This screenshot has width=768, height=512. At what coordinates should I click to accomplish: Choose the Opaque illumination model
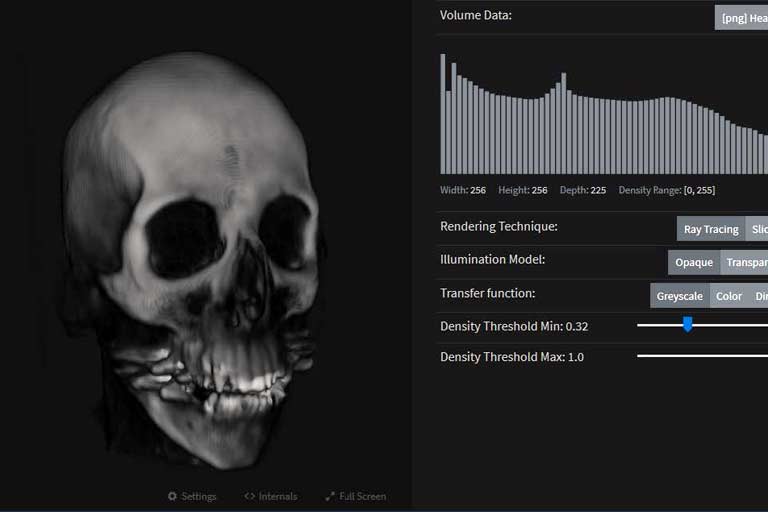(693, 262)
